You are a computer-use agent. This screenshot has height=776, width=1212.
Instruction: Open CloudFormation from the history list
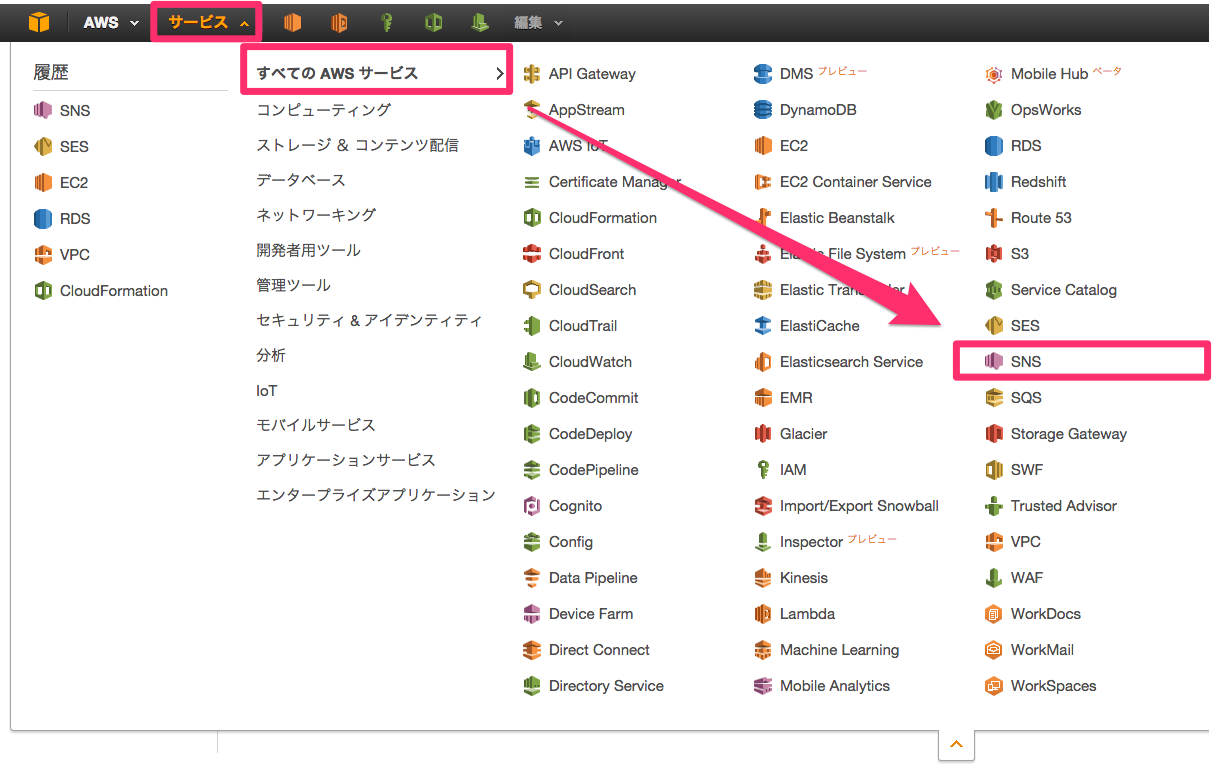click(x=113, y=291)
